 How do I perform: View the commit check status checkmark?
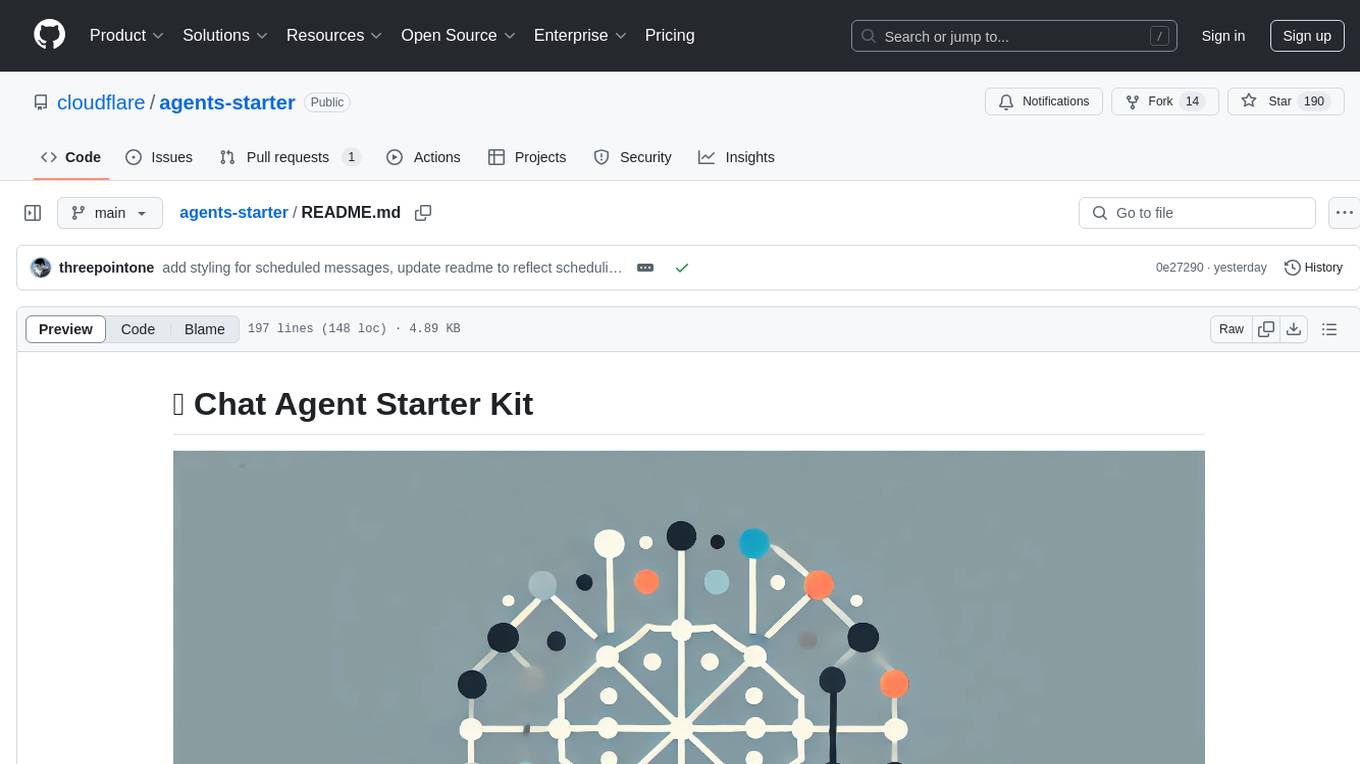682,268
